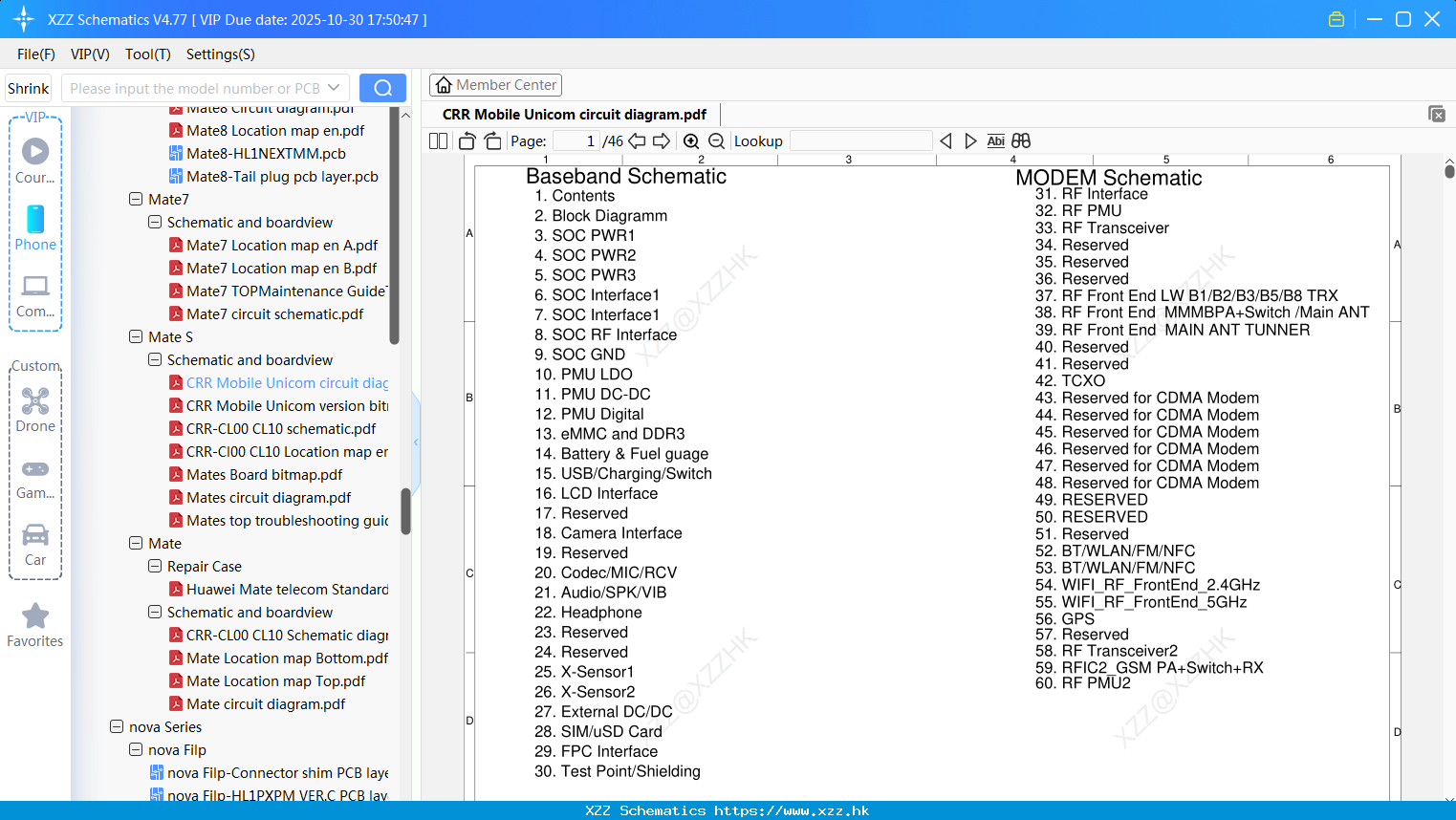
Task: Find next lookup result
Action: click(x=970, y=140)
